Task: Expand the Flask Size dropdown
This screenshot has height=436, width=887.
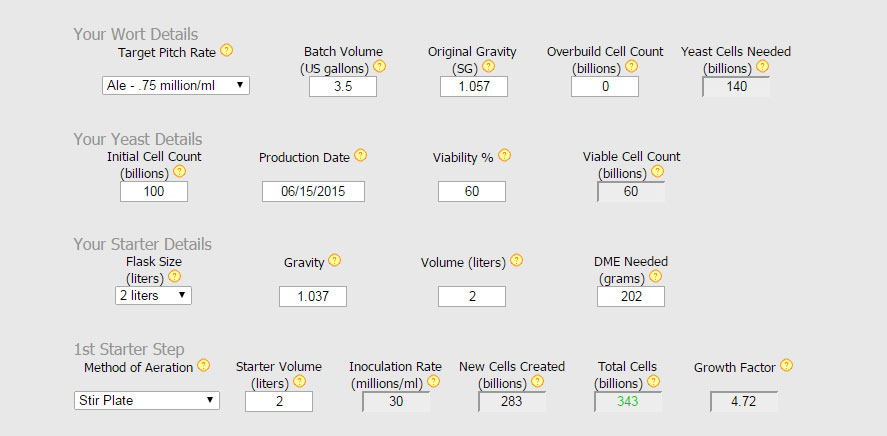Action: coord(153,296)
